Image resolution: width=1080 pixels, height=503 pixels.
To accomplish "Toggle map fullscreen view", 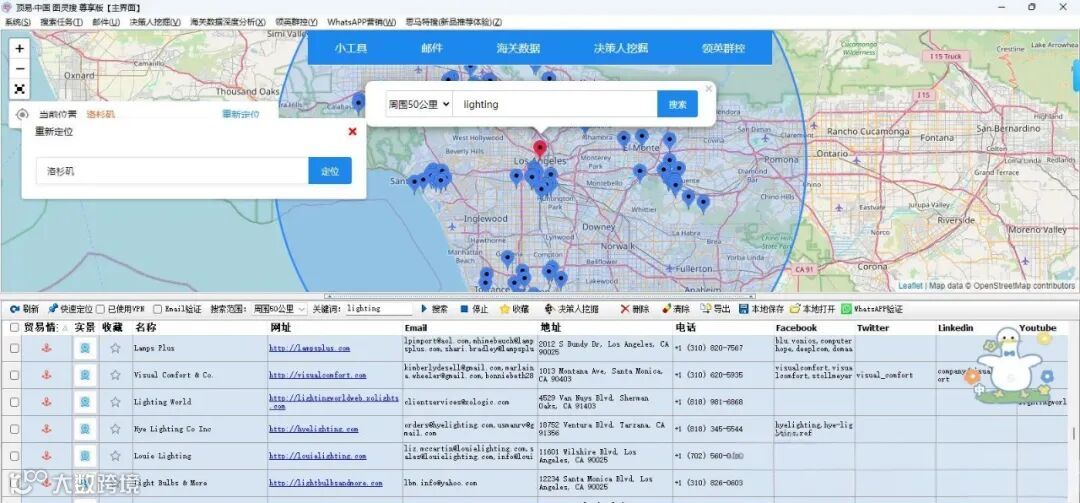I will 19,89.
